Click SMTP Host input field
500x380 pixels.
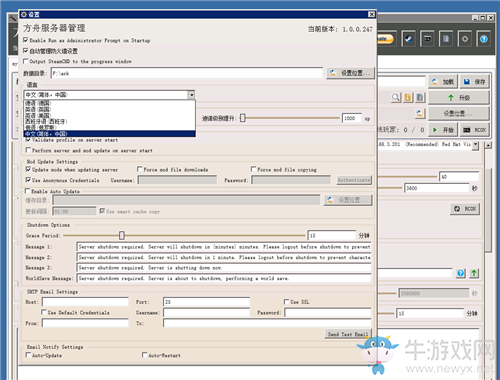[85, 302]
